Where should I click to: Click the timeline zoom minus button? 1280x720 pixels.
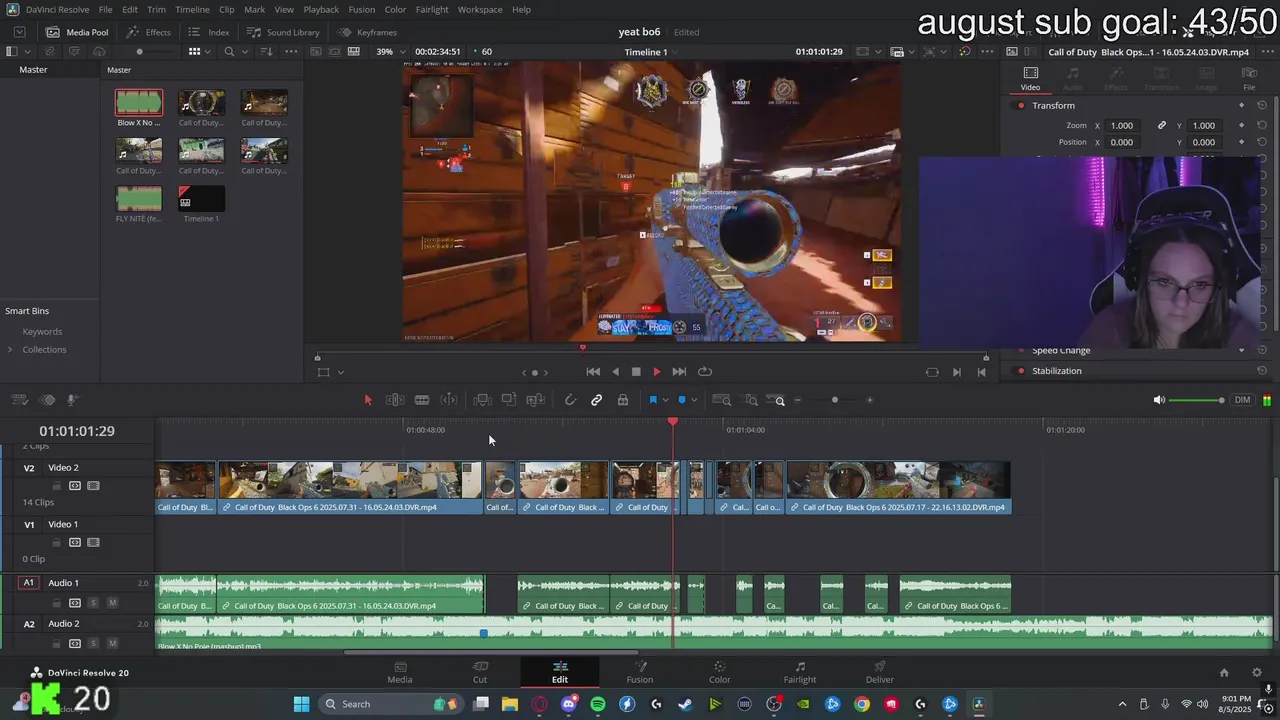click(797, 400)
